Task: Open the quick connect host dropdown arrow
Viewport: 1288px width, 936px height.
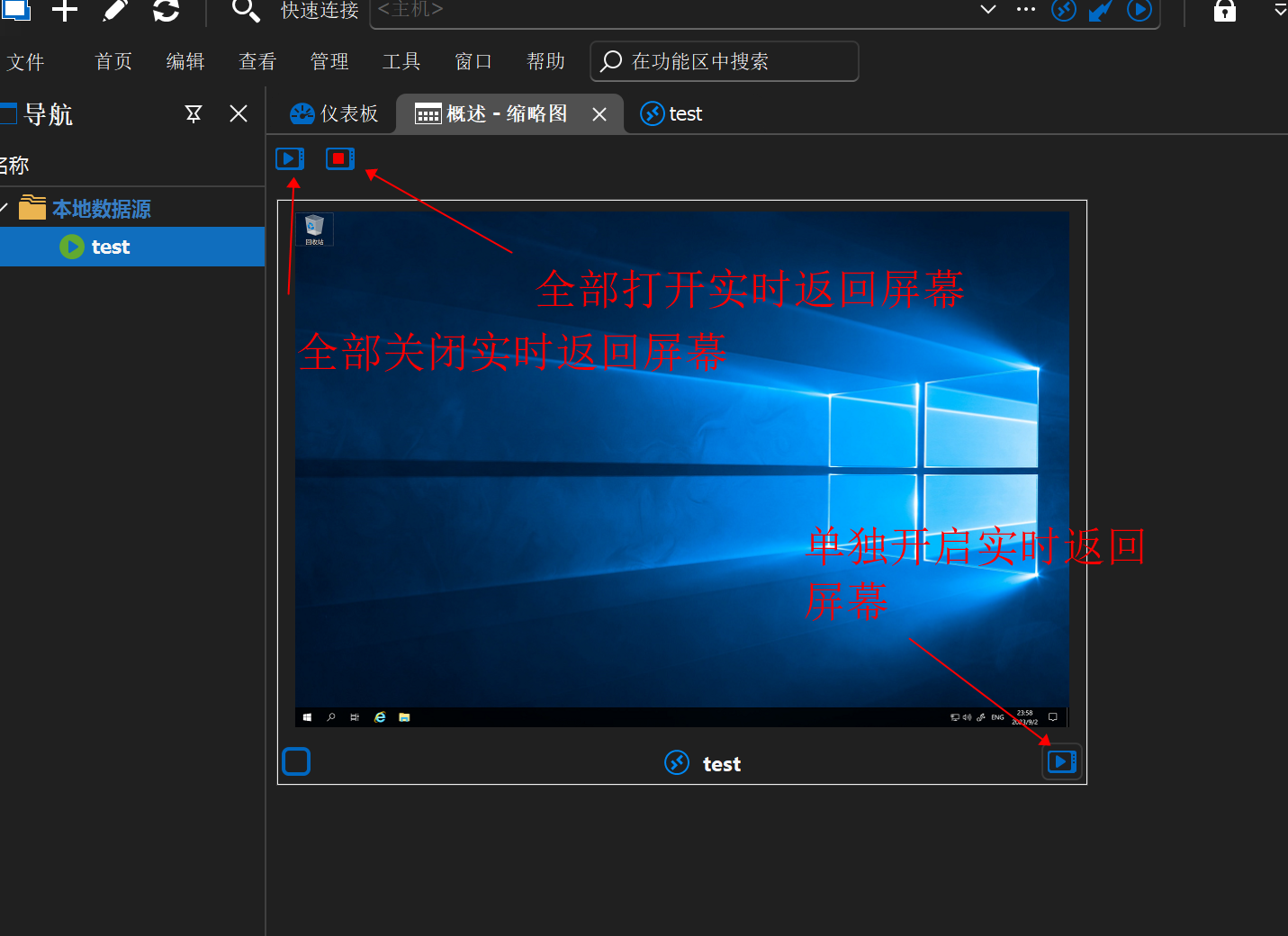Action: tap(988, 9)
